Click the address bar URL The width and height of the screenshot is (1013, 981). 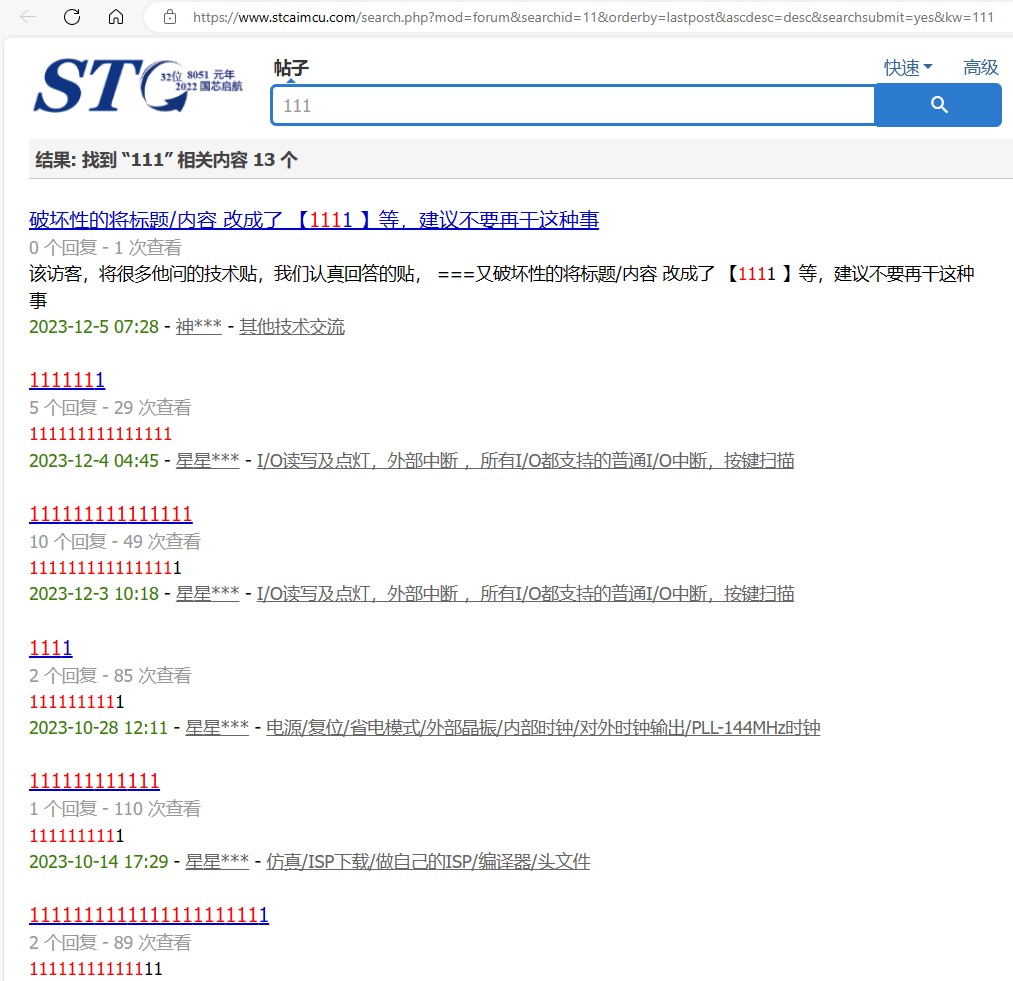[592, 17]
